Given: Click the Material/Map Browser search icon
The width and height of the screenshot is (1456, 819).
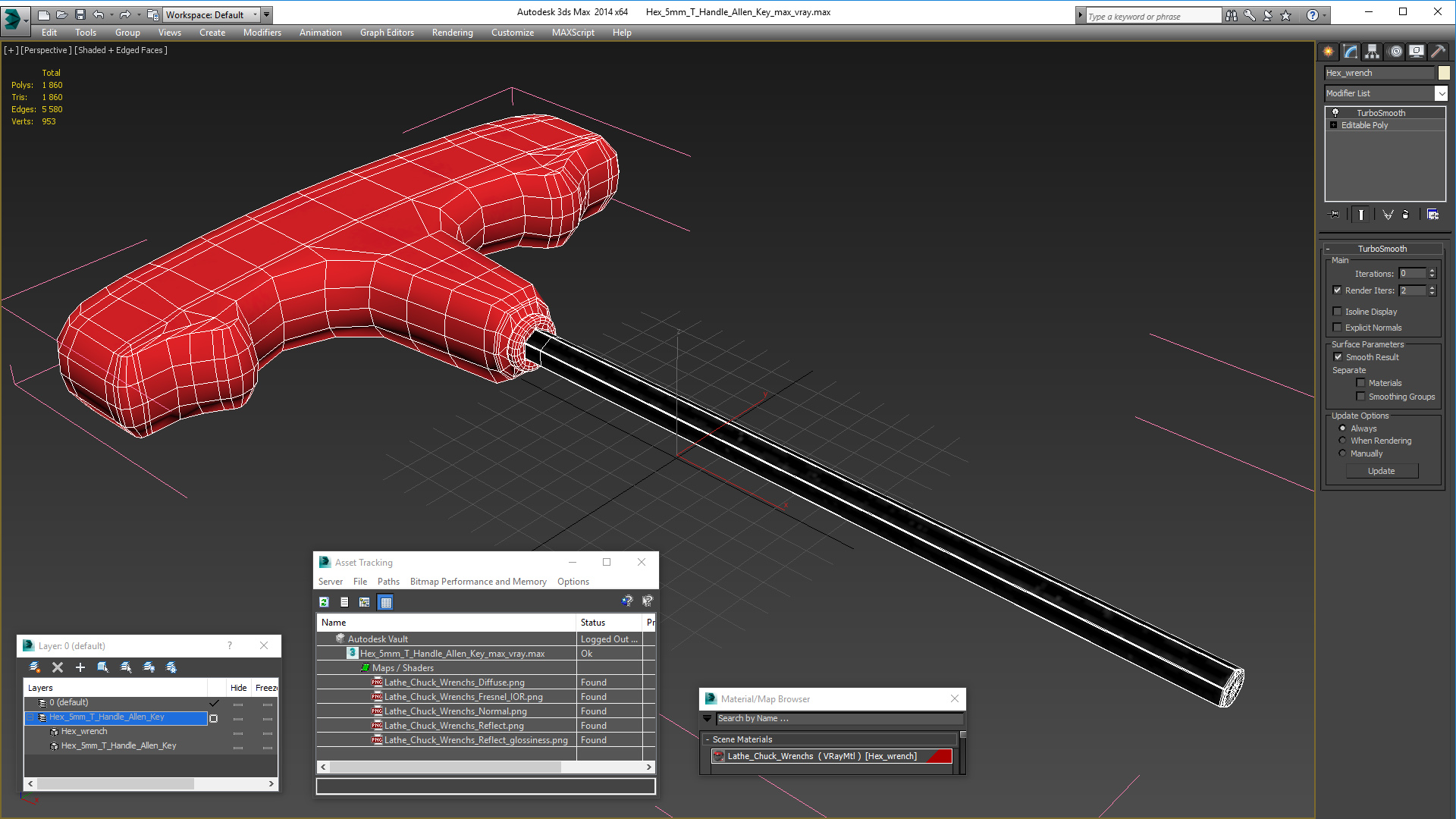Looking at the screenshot, I should pos(706,718).
